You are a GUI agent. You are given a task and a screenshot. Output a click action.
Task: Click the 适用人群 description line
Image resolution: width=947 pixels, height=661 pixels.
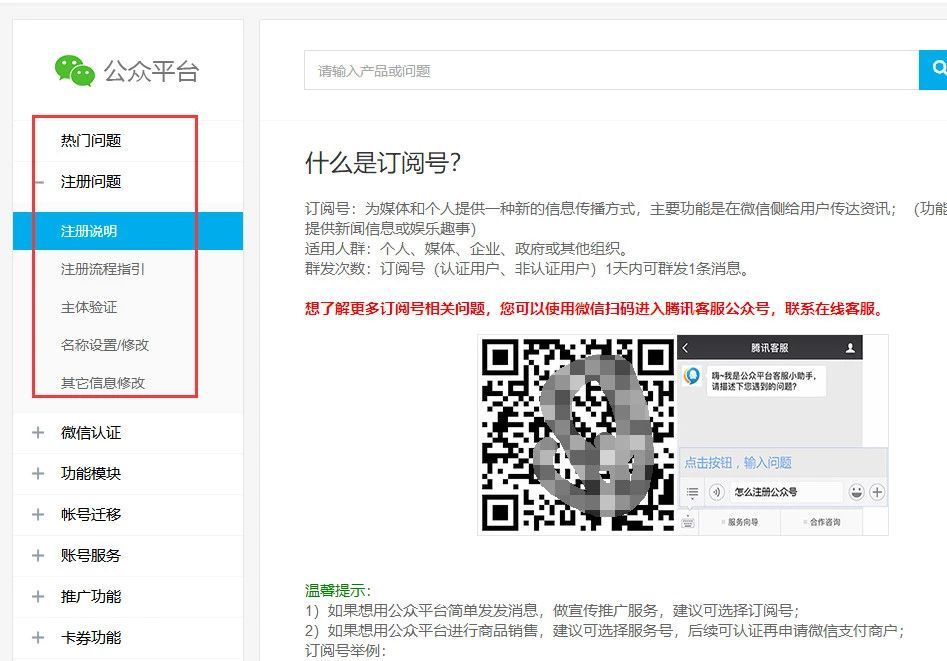[468, 249]
